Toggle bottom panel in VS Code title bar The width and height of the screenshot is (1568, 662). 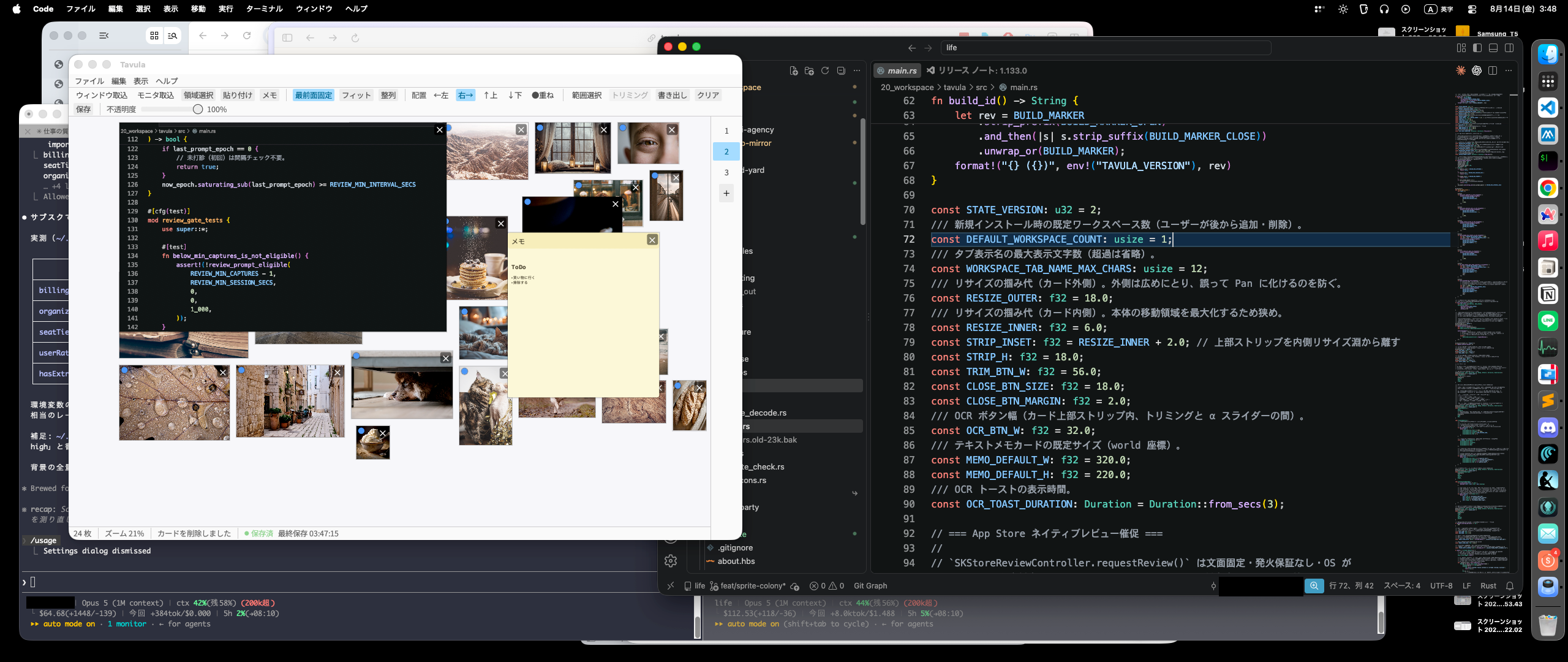[x=1493, y=48]
